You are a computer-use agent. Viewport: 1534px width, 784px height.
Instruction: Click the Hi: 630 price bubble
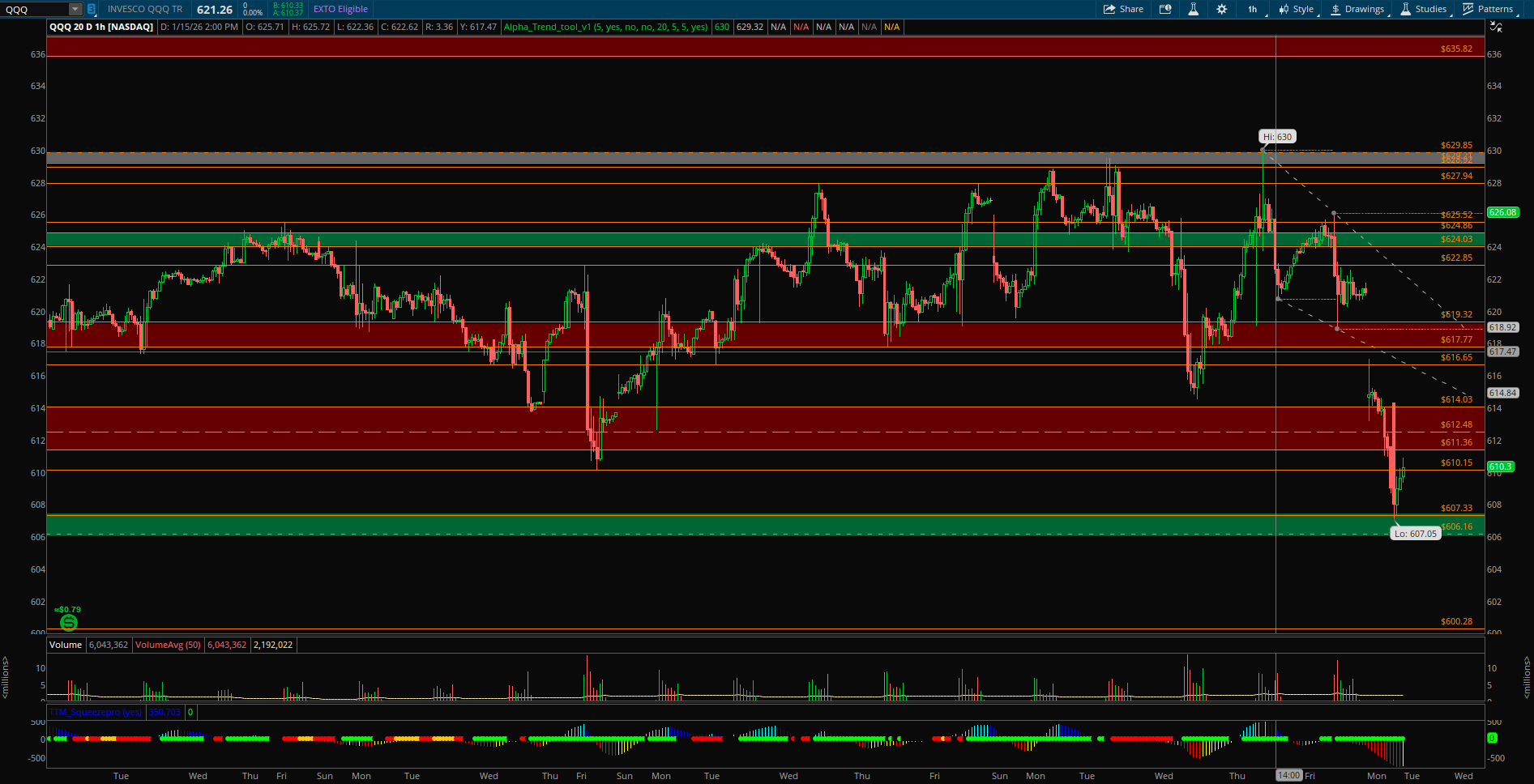click(x=1277, y=137)
